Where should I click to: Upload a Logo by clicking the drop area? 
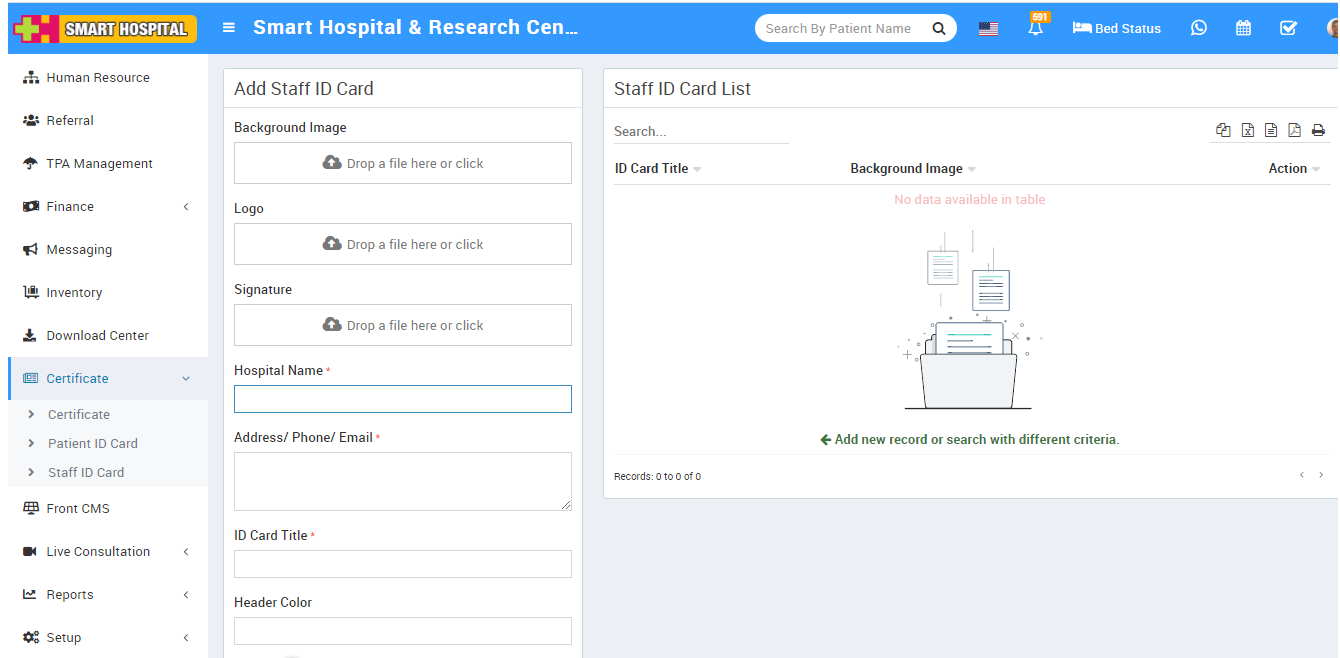pyautogui.click(x=402, y=244)
